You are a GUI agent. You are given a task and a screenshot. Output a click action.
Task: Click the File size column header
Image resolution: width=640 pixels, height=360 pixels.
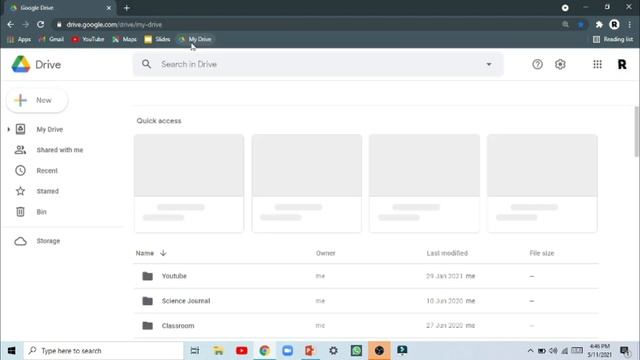[x=542, y=253]
